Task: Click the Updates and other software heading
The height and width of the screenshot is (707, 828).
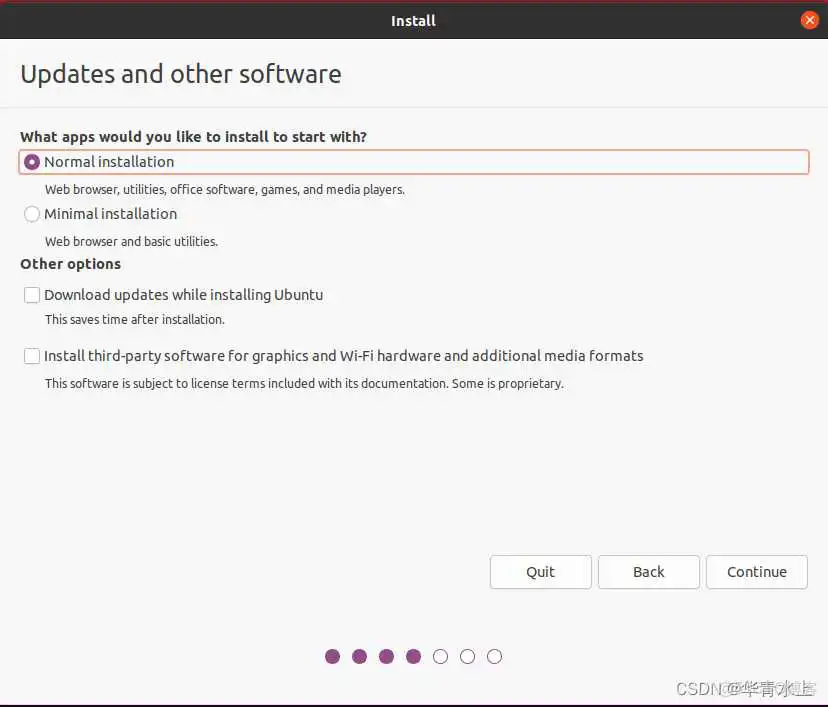Action: coord(180,73)
